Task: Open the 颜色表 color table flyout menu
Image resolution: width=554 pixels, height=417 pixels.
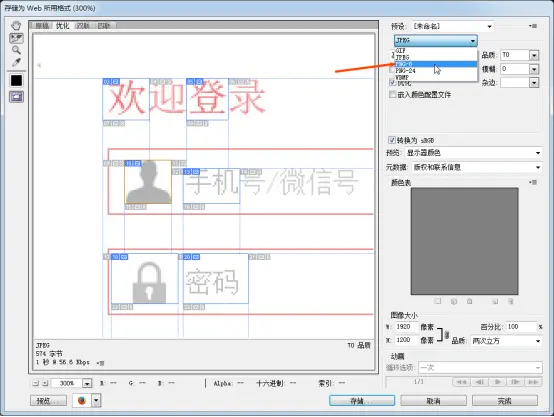Action: [x=533, y=182]
